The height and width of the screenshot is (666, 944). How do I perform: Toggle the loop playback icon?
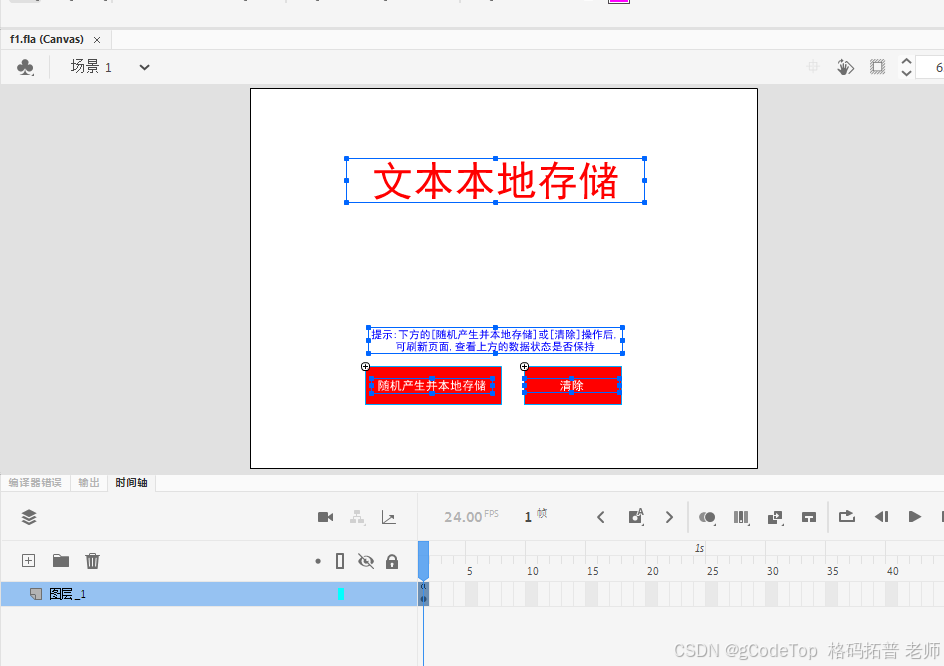click(x=846, y=516)
